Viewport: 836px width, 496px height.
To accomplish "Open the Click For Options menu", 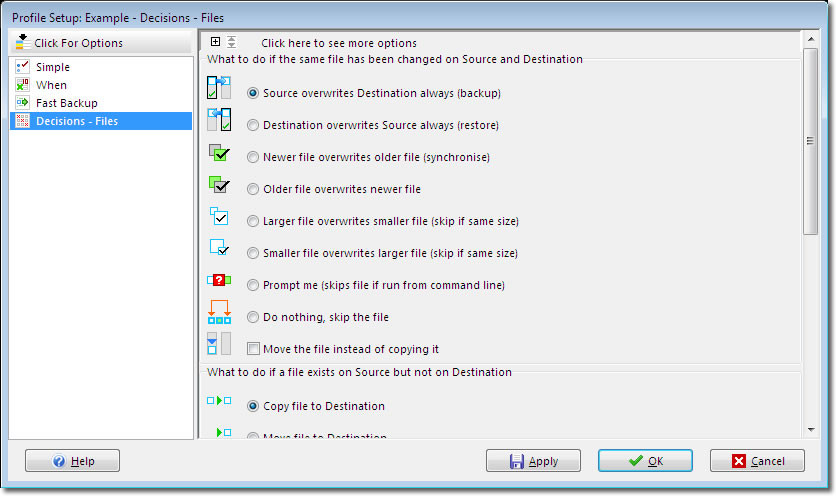I will click(x=101, y=43).
